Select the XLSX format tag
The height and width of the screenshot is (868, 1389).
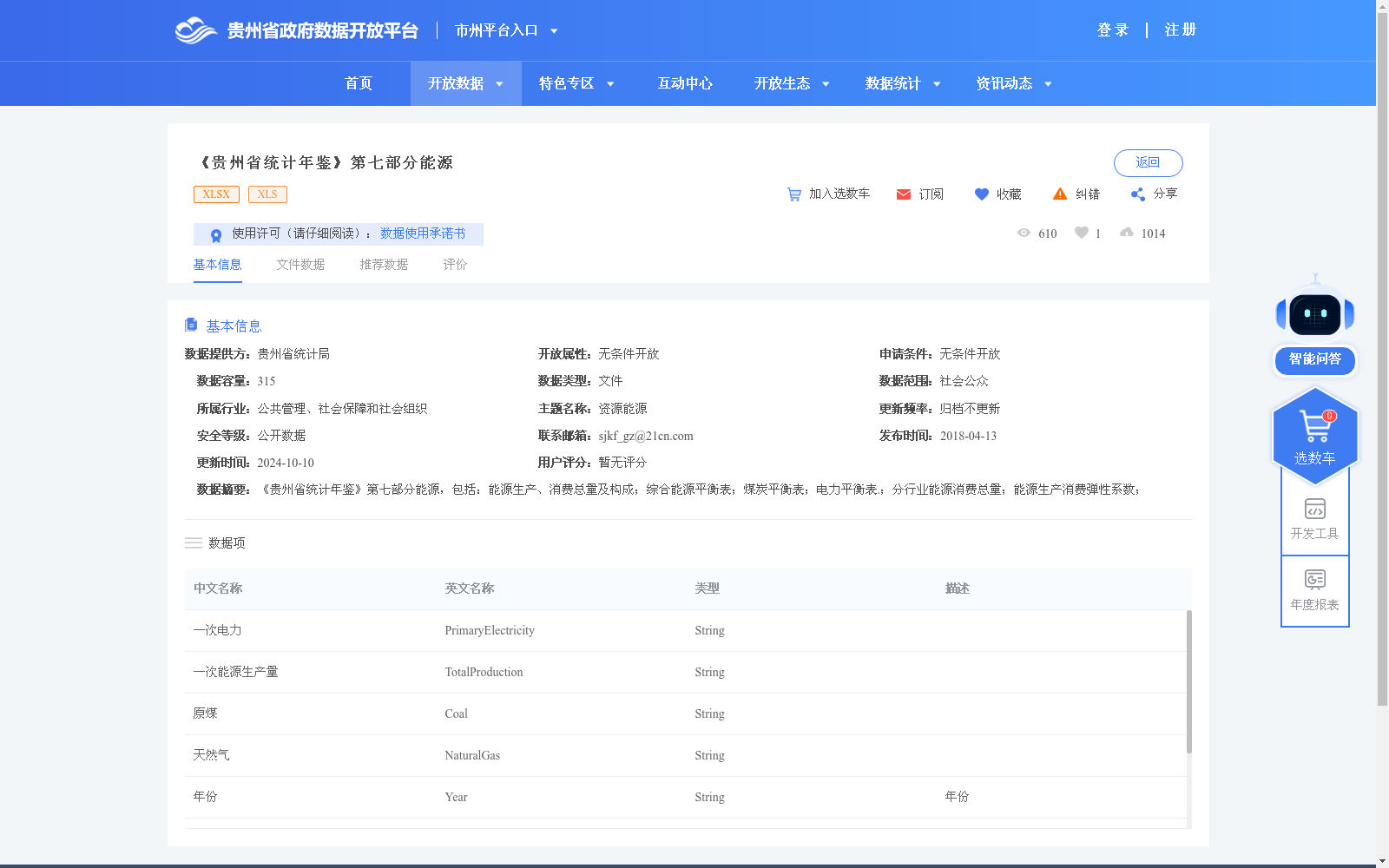point(216,194)
